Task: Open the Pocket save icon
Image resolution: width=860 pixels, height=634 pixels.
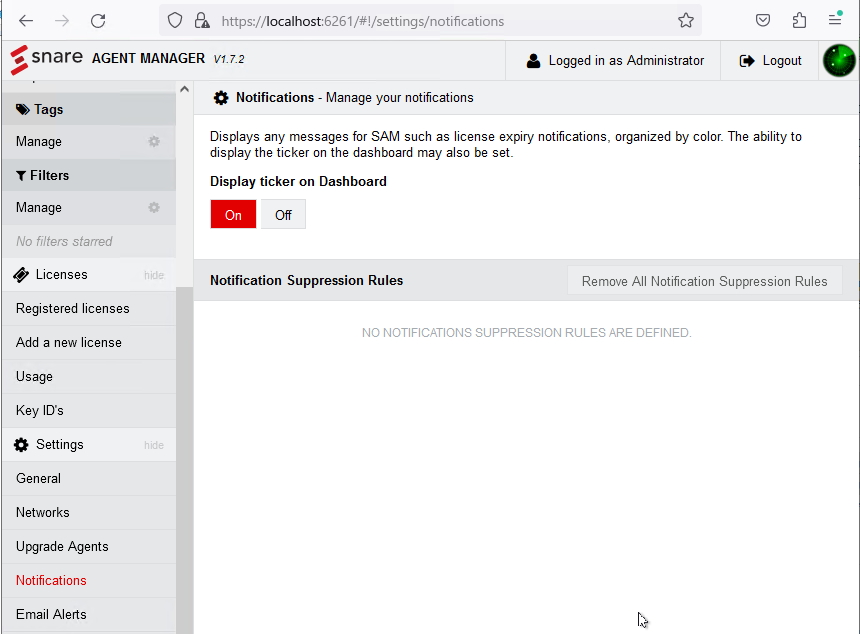Action: click(763, 21)
